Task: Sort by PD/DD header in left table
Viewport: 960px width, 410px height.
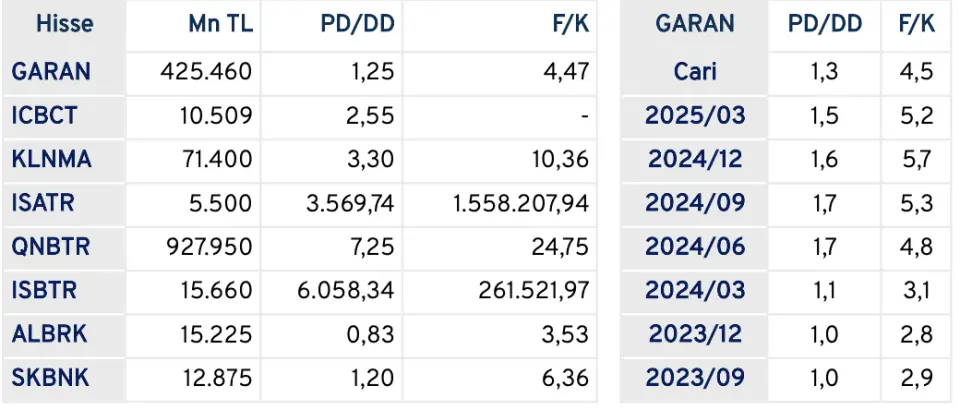Action: (358, 24)
